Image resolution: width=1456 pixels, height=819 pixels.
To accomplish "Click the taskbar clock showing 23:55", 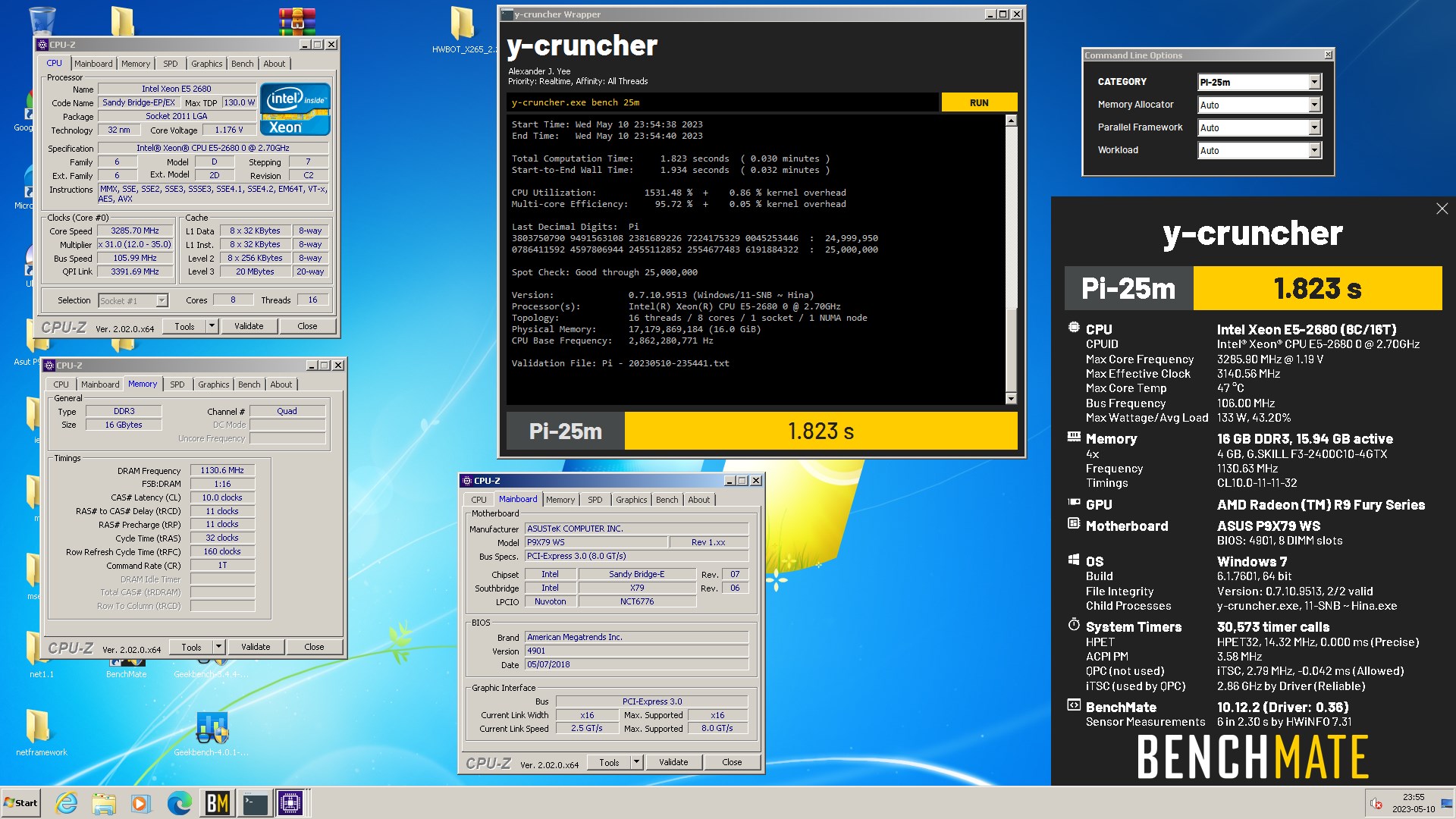I will click(1413, 803).
